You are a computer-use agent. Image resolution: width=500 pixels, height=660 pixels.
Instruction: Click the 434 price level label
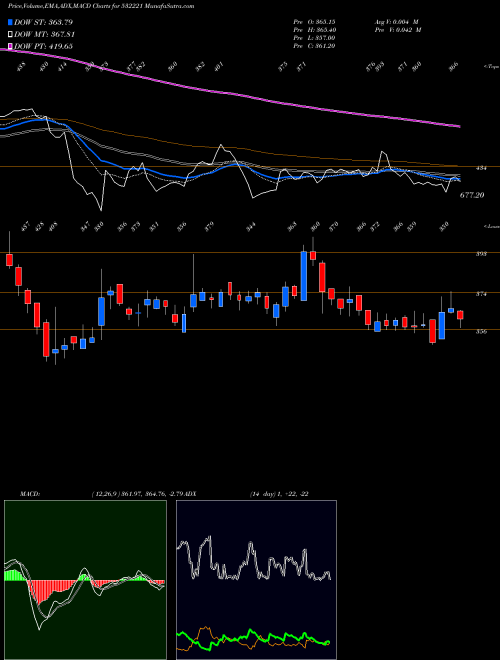point(481,168)
